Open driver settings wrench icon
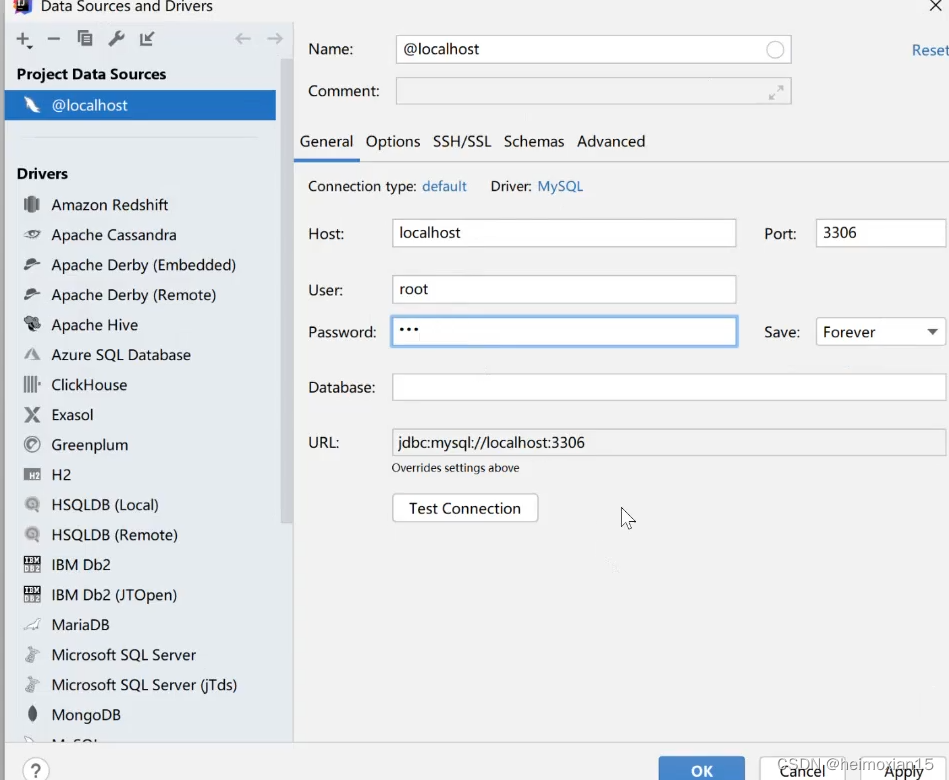 pos(116,39)
